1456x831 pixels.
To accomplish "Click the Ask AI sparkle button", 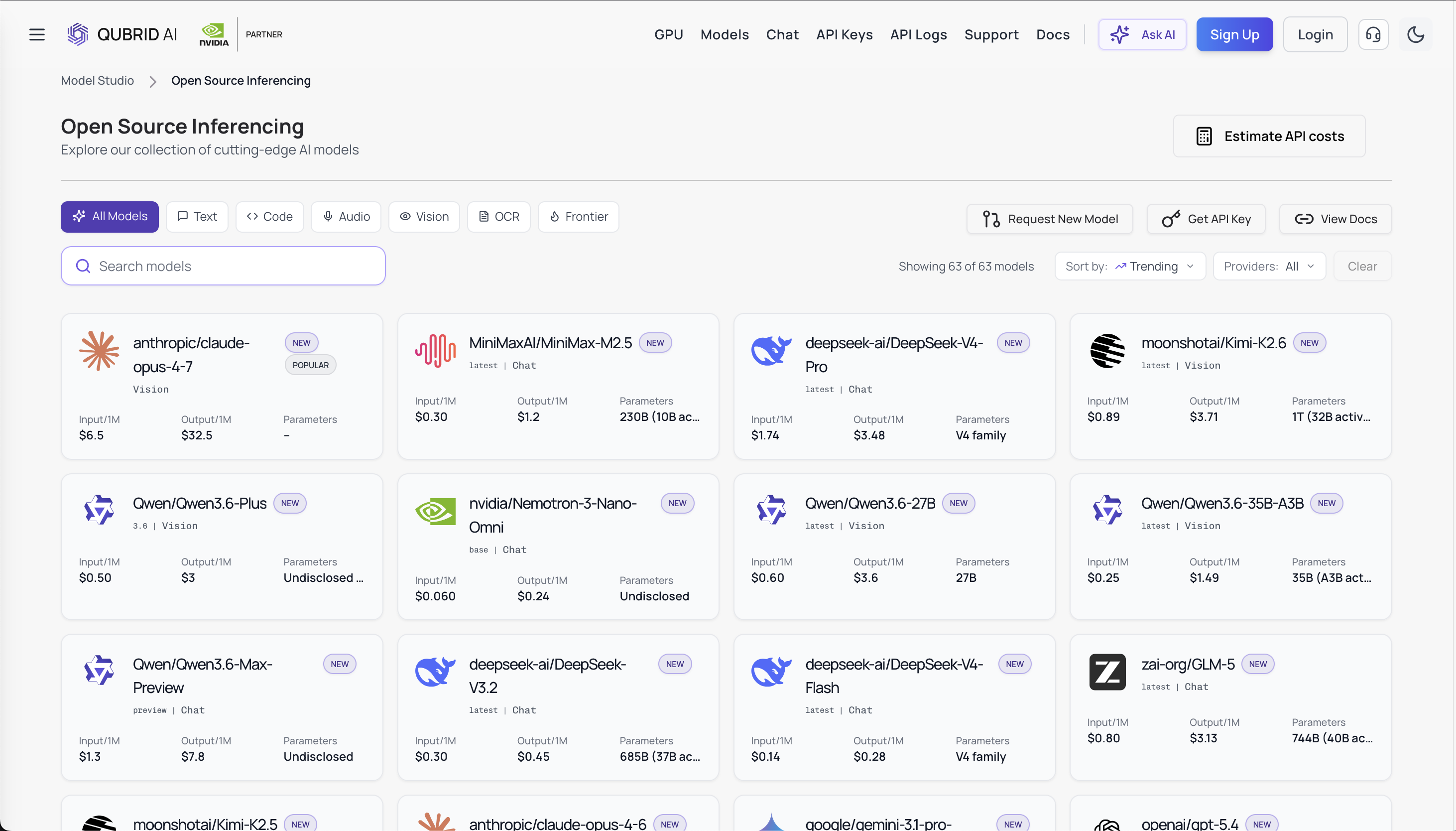I will click(x=1142, y=34).
